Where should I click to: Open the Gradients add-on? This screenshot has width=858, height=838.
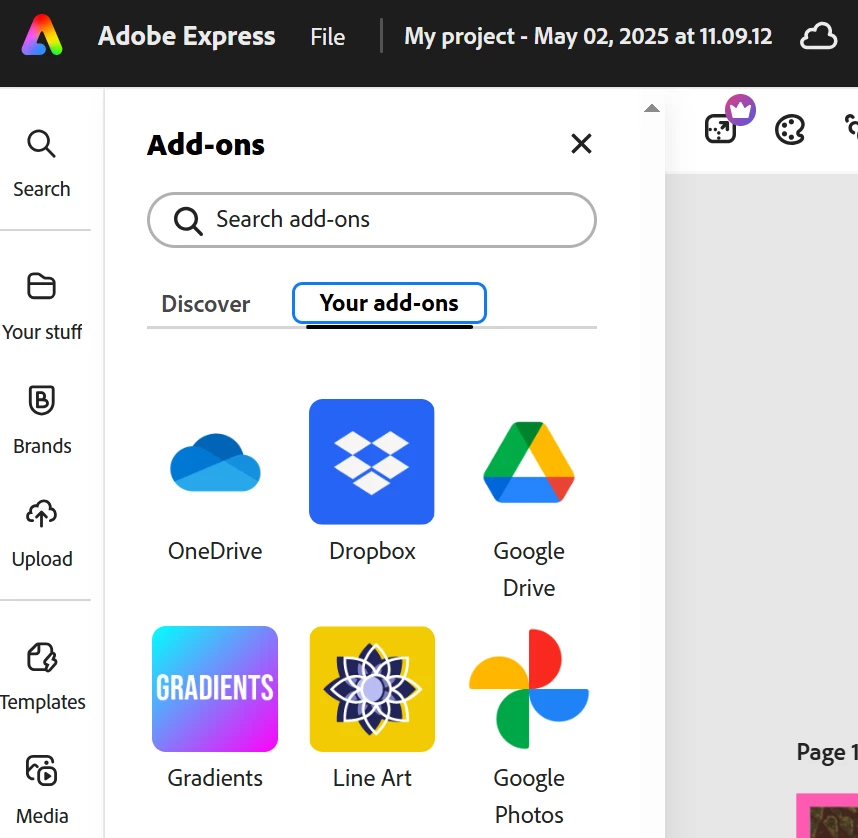(215, 708)
